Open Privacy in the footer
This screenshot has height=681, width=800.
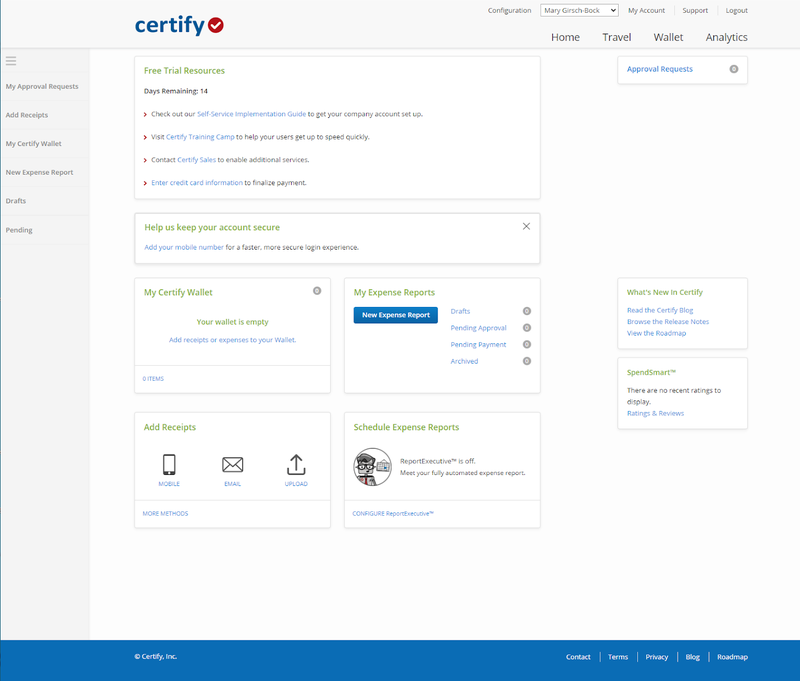pyautogui.click(x=657, y=657)
